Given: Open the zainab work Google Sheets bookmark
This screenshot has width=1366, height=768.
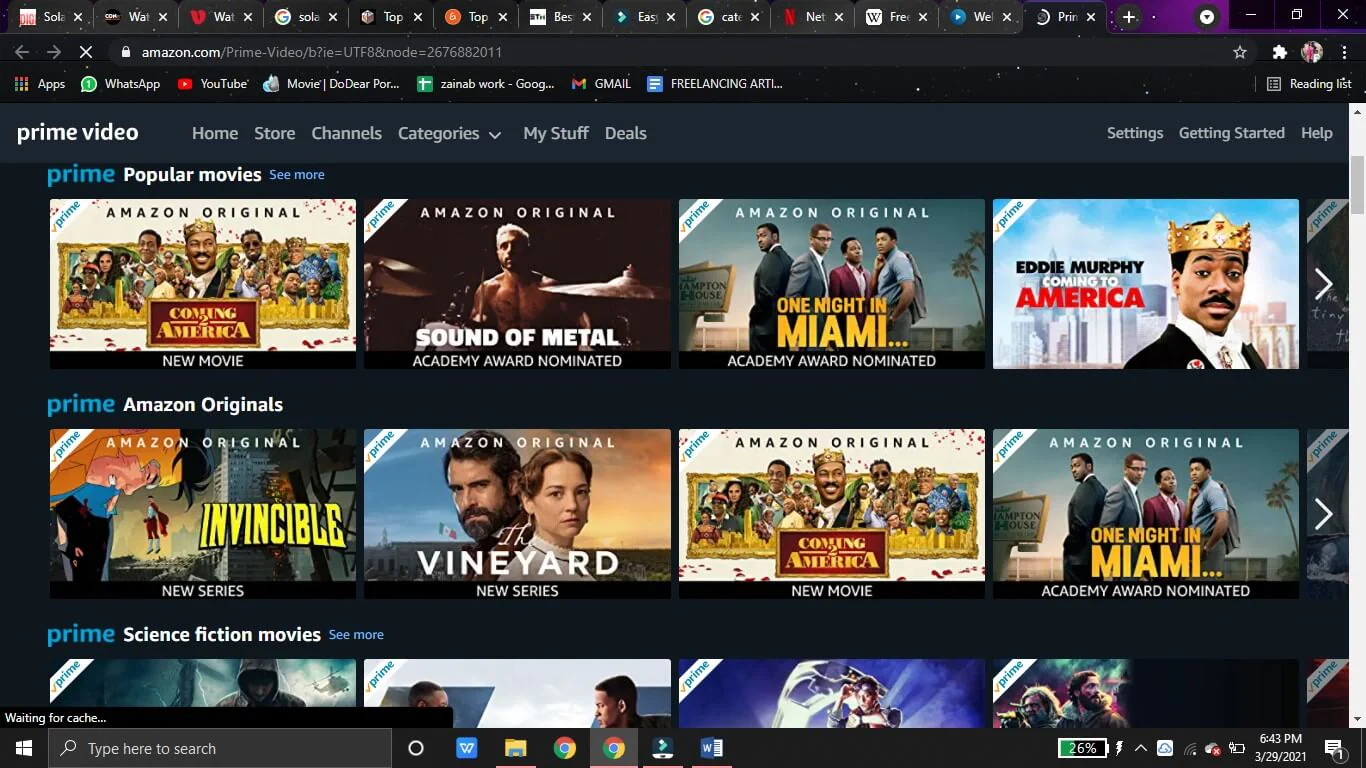Looking at the screenshot, I should click(485, 84).
